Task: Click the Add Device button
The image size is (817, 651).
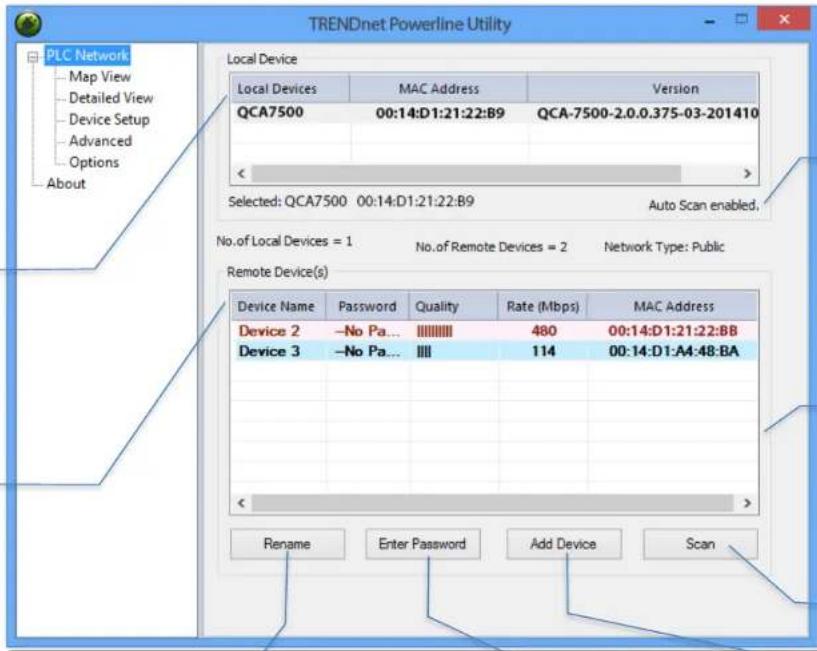Action: (563, 544)
